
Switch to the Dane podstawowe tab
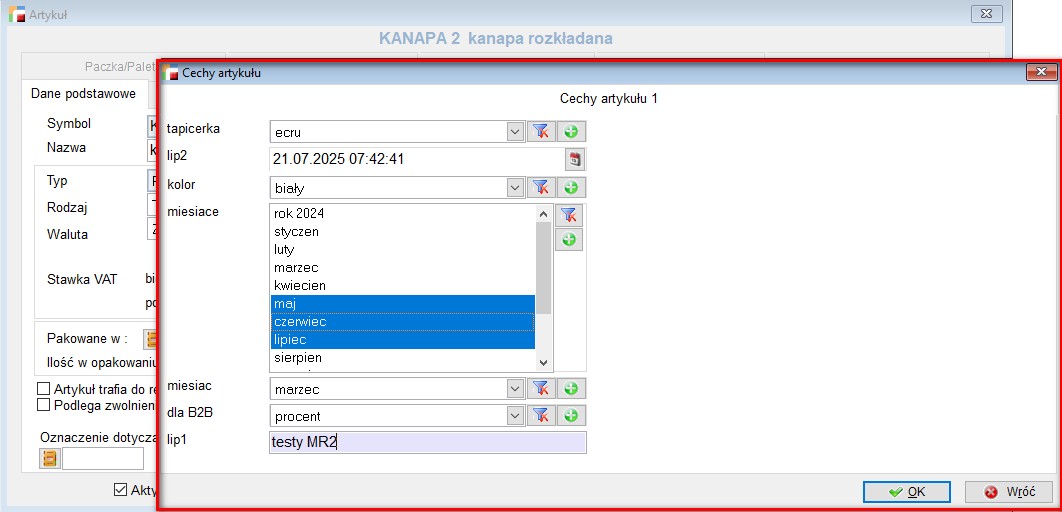[x=84, y=94]
